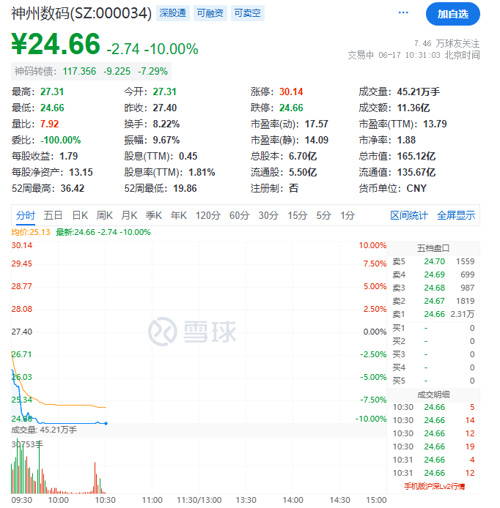
Task: Click the 手机版沪深Lv2行情 link
Action: click(434, 486)
